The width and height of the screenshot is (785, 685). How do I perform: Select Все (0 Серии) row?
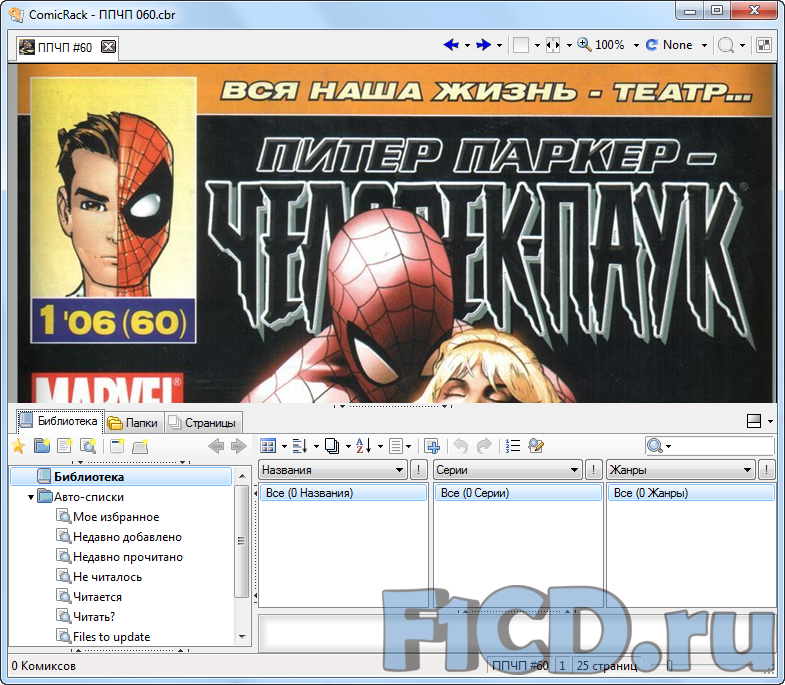point(518,493)
